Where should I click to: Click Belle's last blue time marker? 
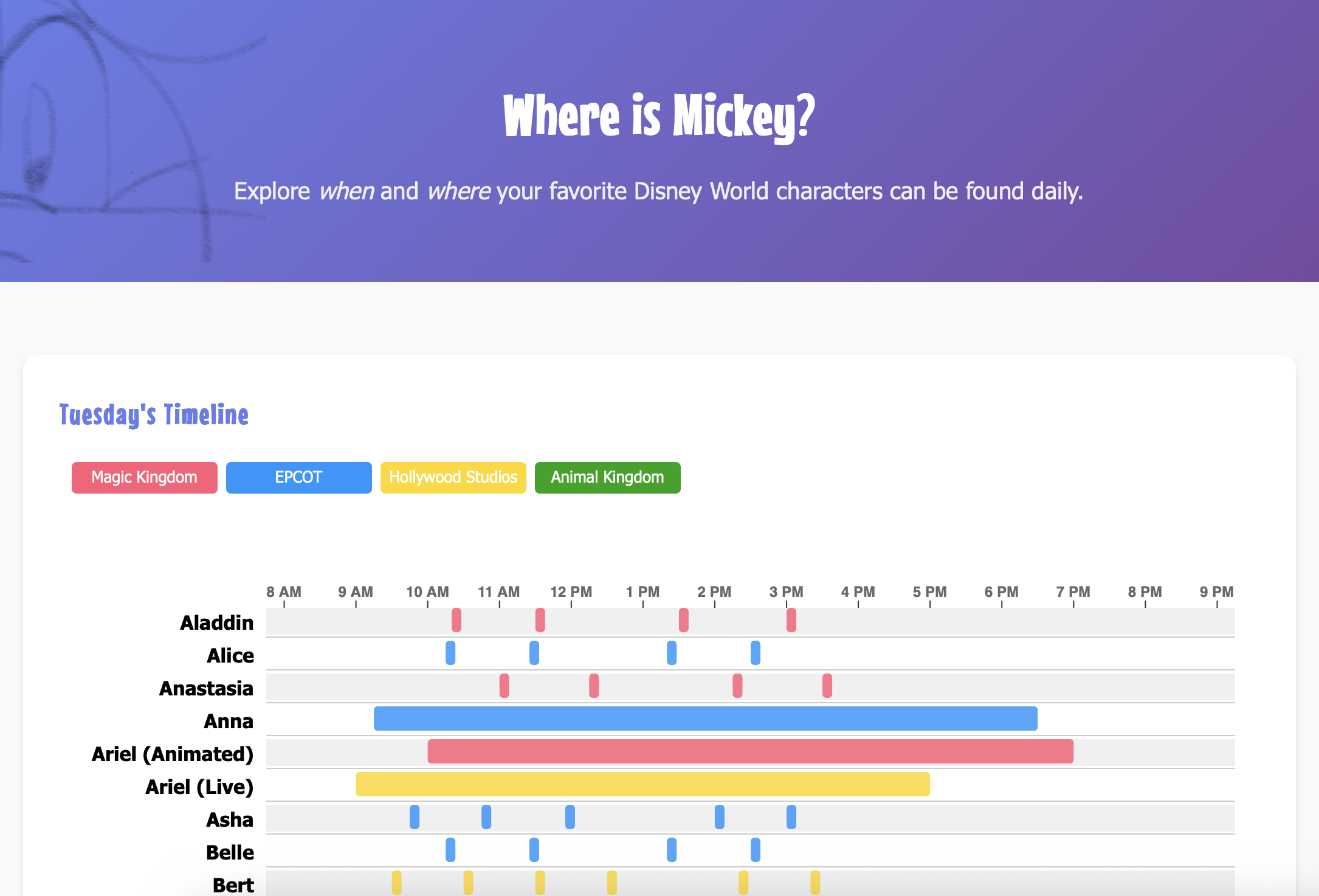pos(756,850)
